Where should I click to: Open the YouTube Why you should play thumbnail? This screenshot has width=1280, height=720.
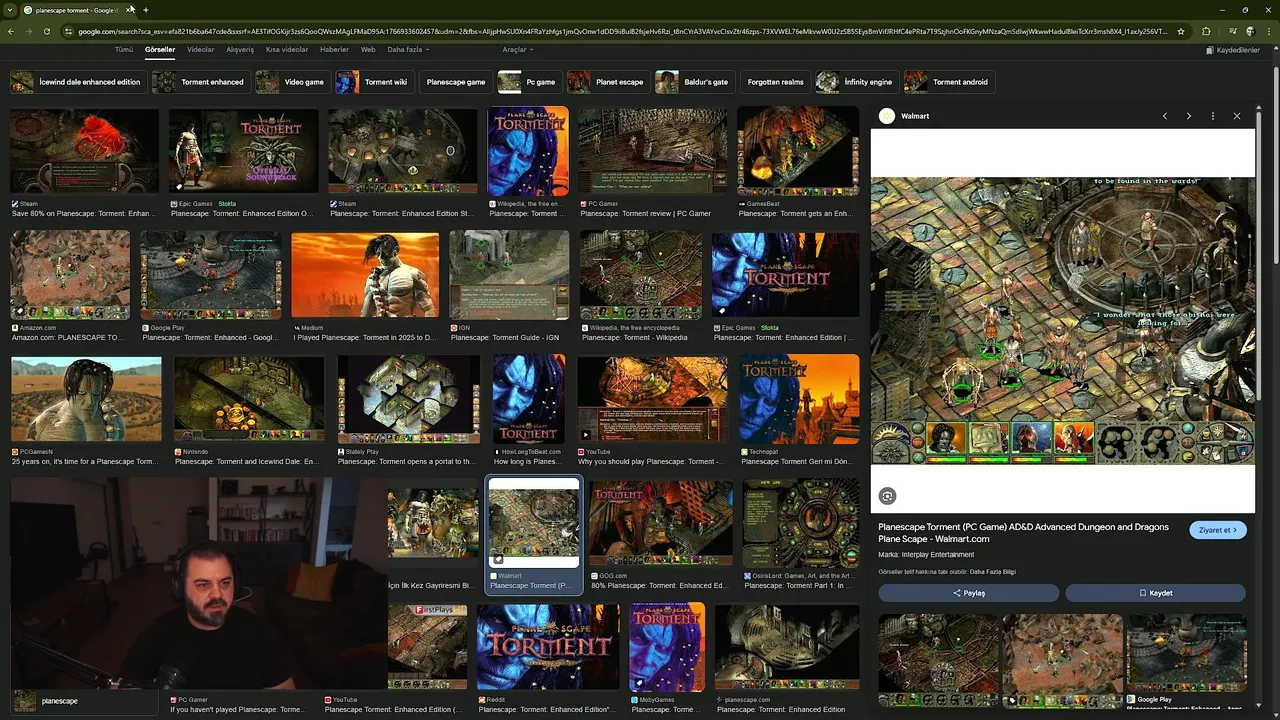coord(652,399)
